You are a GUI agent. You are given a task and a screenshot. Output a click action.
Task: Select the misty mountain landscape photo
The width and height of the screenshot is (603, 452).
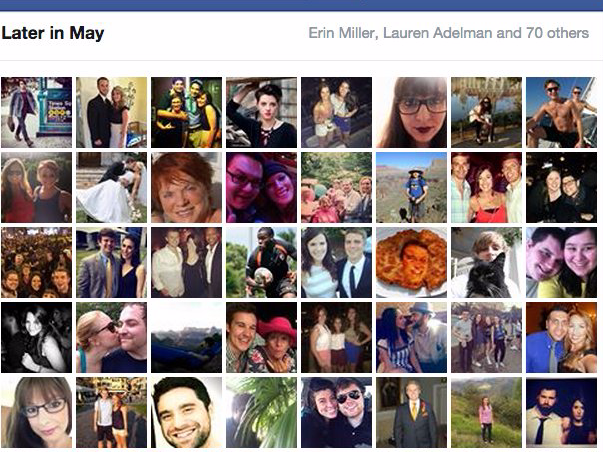tap(187, 337)
